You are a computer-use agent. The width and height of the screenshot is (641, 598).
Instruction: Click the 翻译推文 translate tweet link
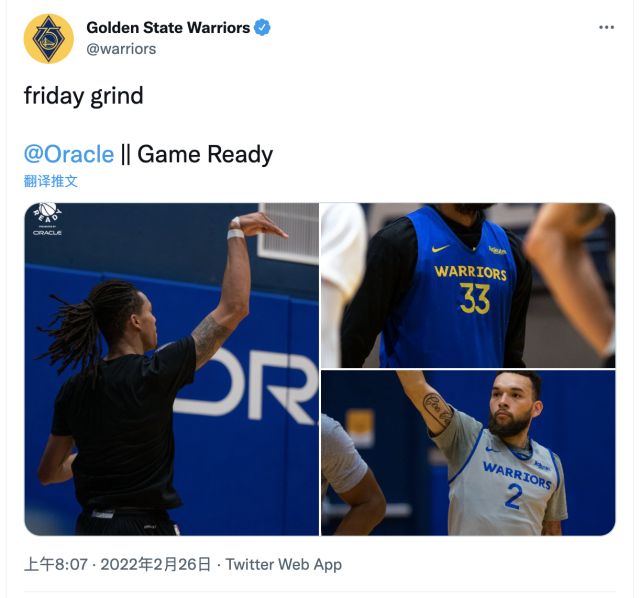tap(51, 181)
